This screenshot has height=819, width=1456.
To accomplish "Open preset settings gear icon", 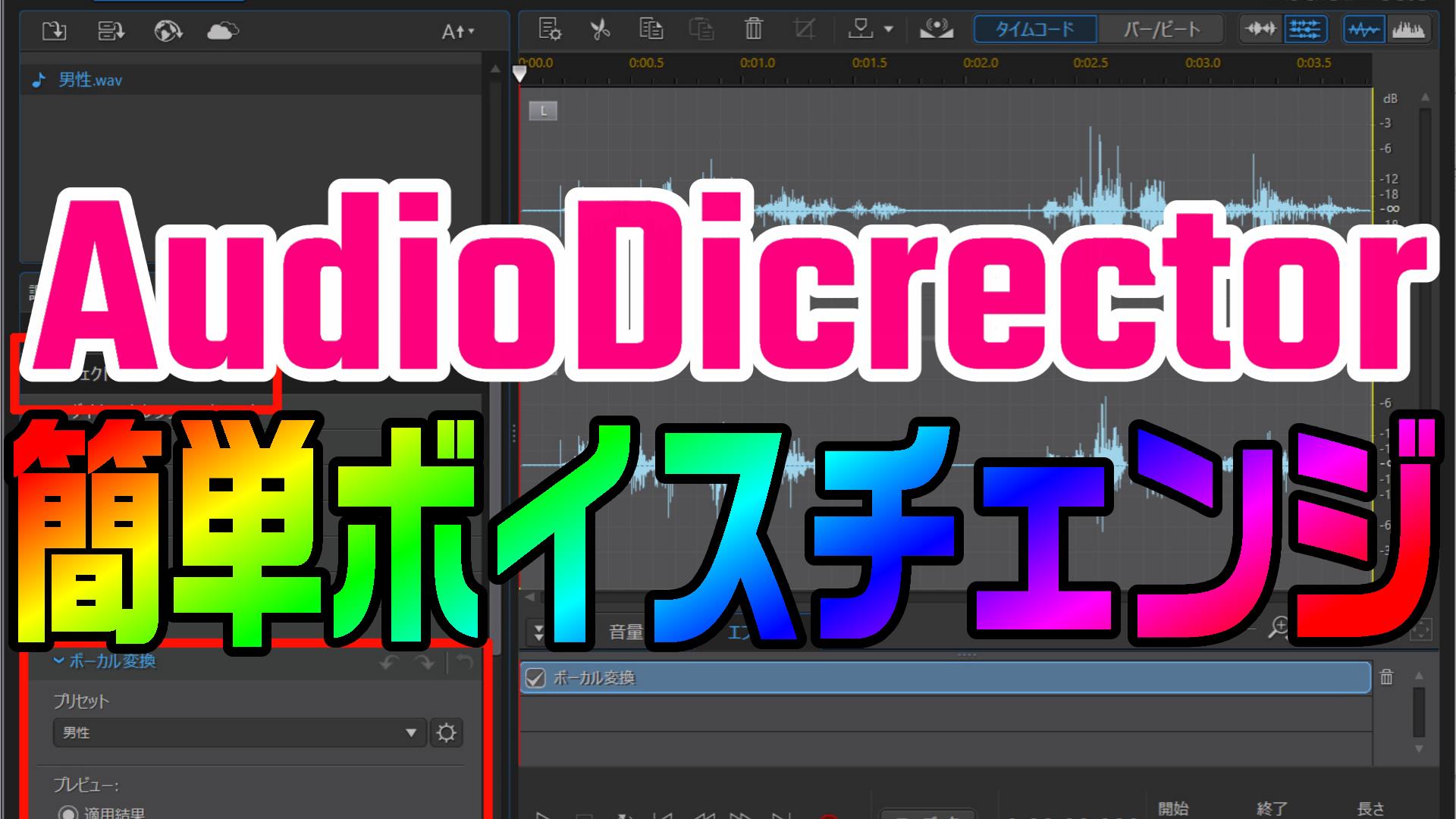I will point(446,733).
